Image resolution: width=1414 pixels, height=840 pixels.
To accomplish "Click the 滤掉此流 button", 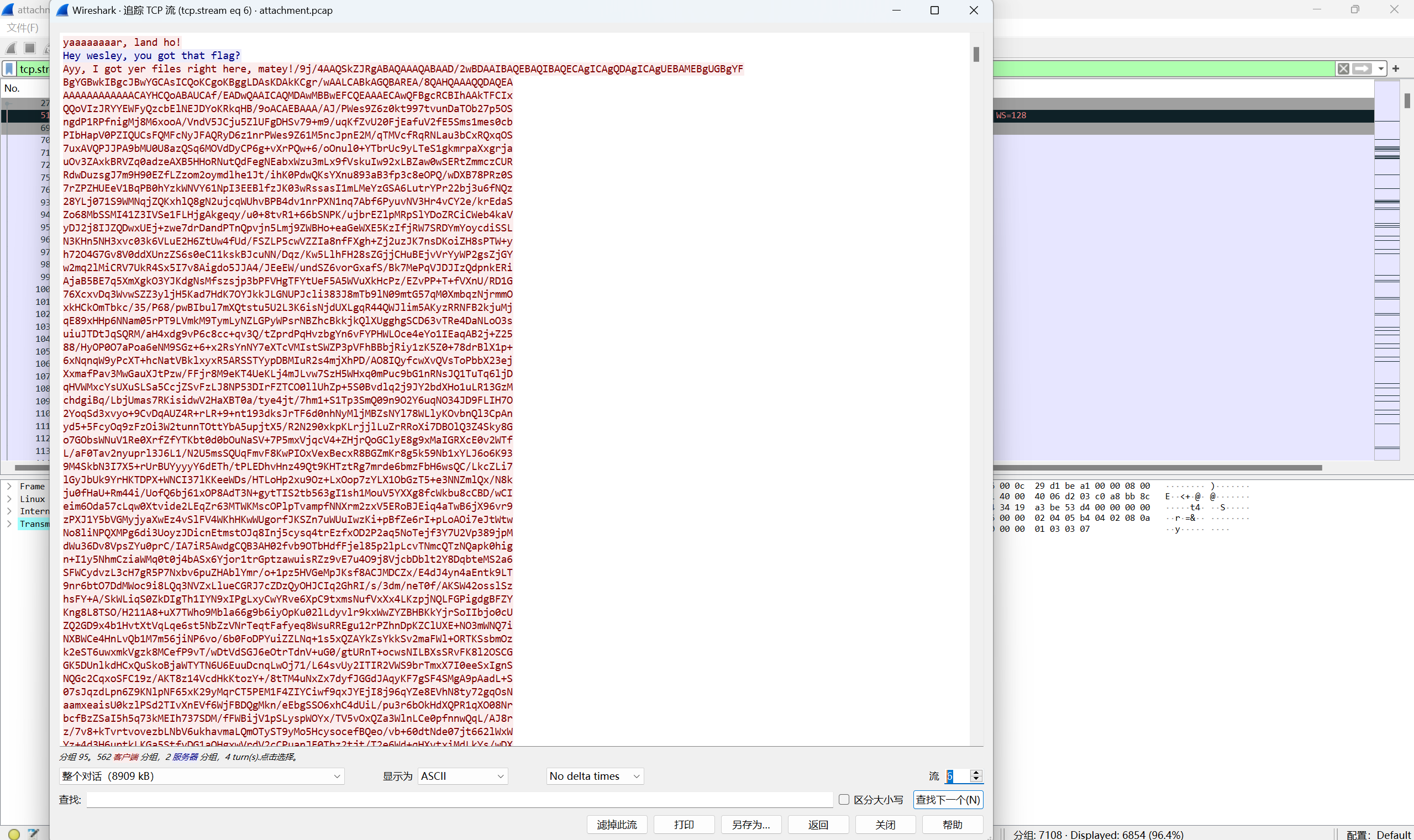I will [617, 824].
